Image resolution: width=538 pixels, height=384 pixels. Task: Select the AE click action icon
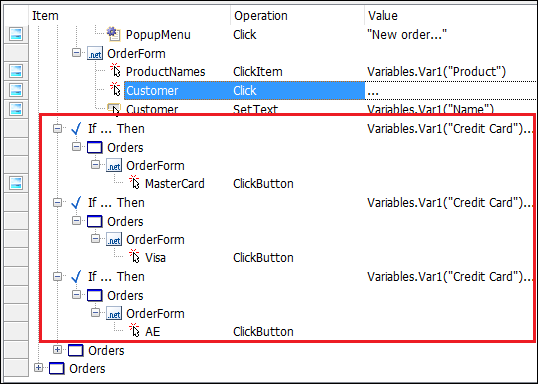(134, 330)
